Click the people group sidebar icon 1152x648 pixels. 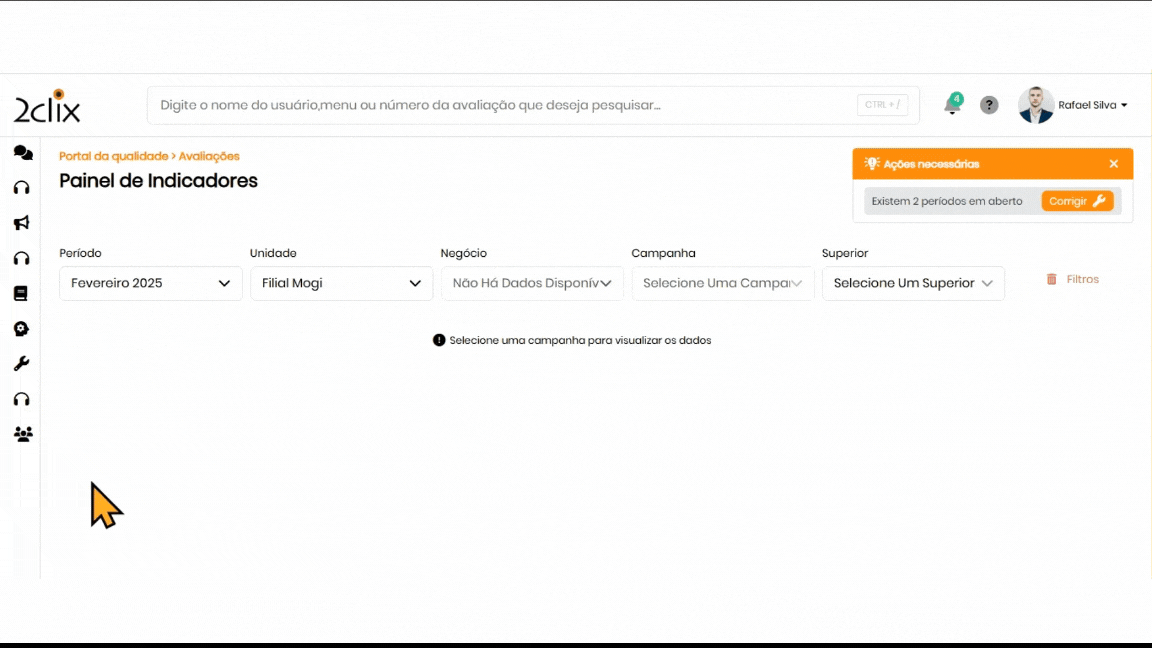[x=23, y=434]
